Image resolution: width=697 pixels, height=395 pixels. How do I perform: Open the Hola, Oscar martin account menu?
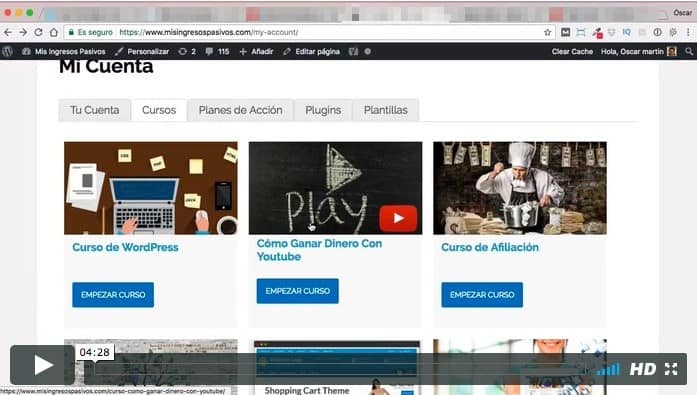638,52
